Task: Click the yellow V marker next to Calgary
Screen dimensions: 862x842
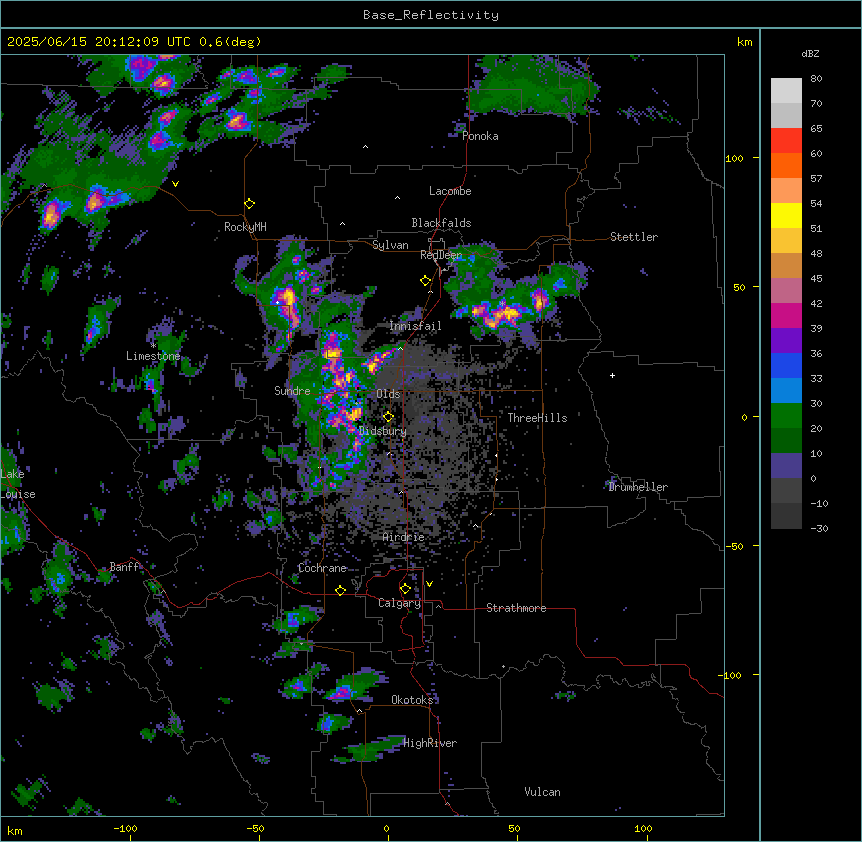Action: 429,584
